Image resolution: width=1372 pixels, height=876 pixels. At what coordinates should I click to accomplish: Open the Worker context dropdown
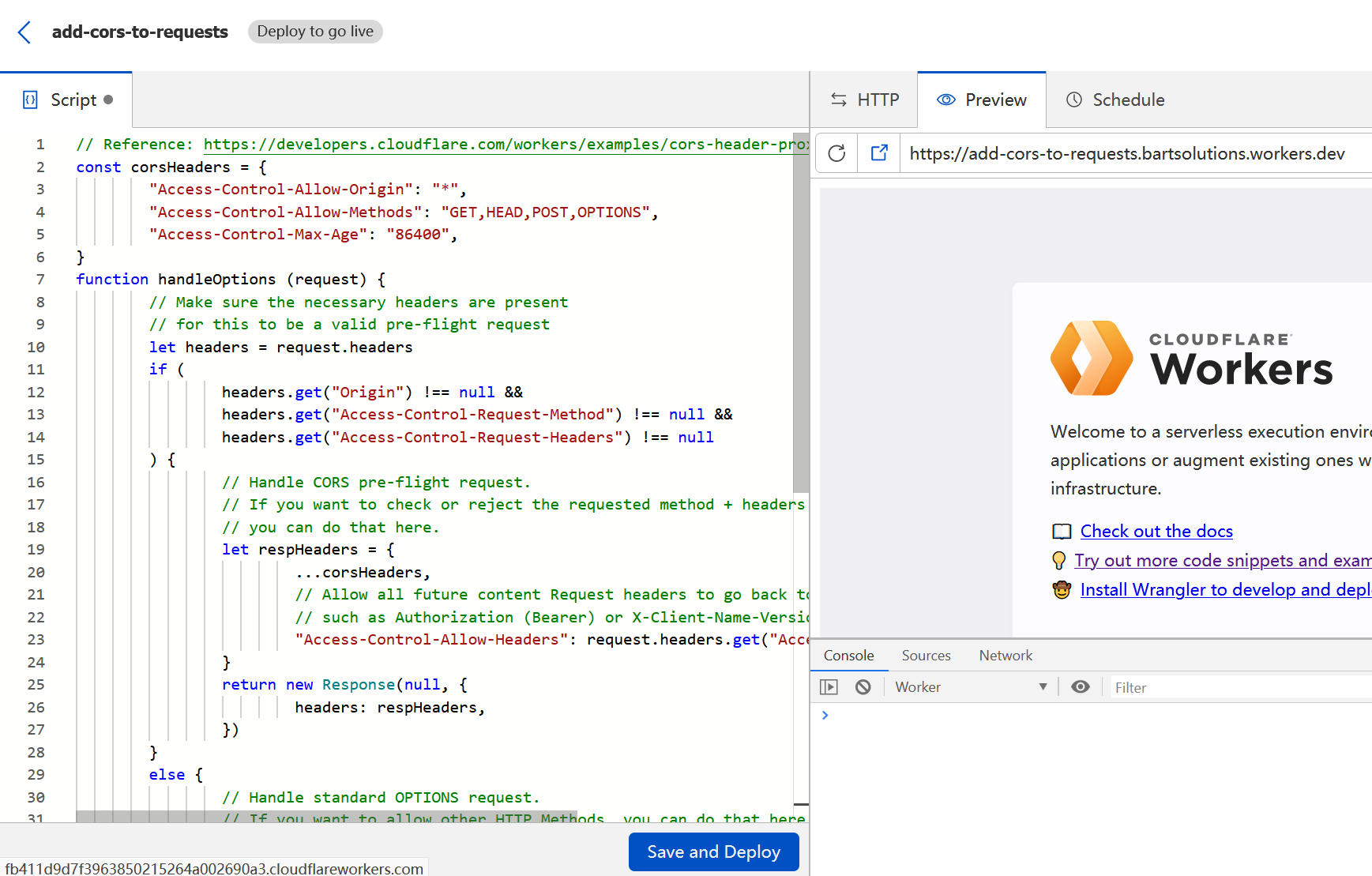point(971,686)
